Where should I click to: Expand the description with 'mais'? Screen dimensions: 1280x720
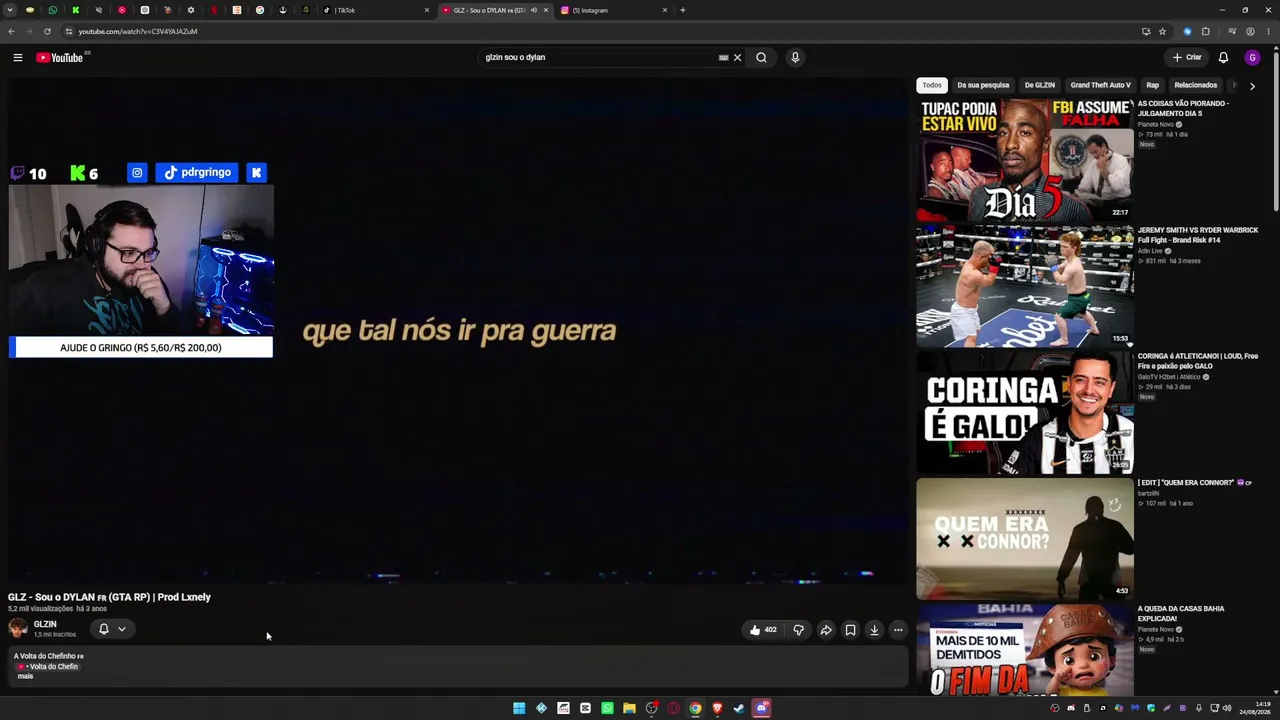click(25, 676)
